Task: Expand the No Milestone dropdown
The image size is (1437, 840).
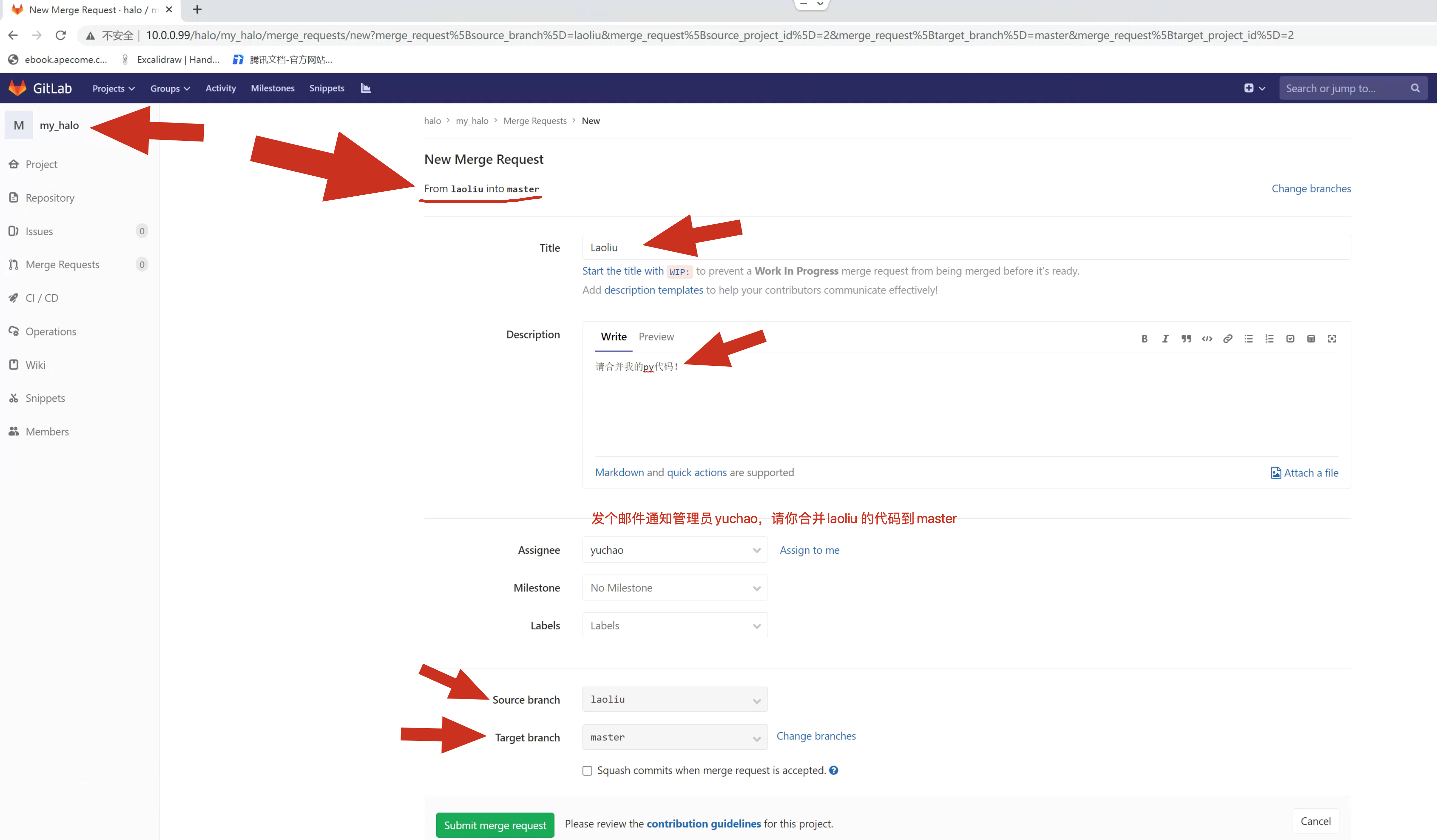Action: click(x=675, y=587)
